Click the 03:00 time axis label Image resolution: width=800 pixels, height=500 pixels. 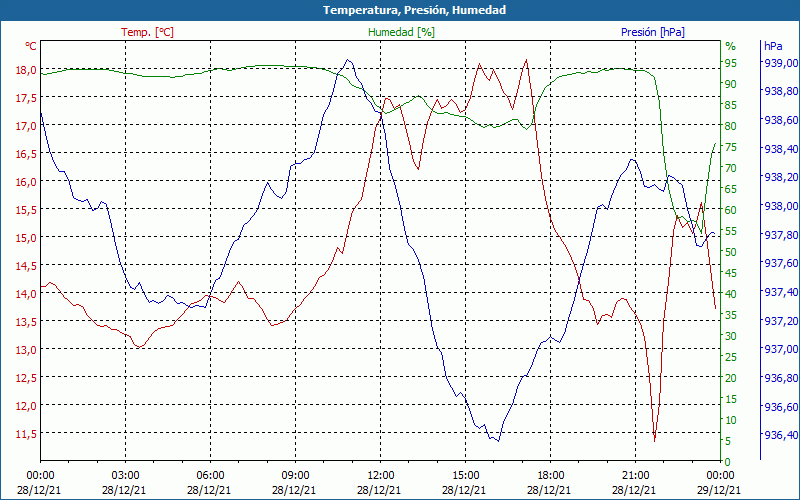tap(124, 476)
